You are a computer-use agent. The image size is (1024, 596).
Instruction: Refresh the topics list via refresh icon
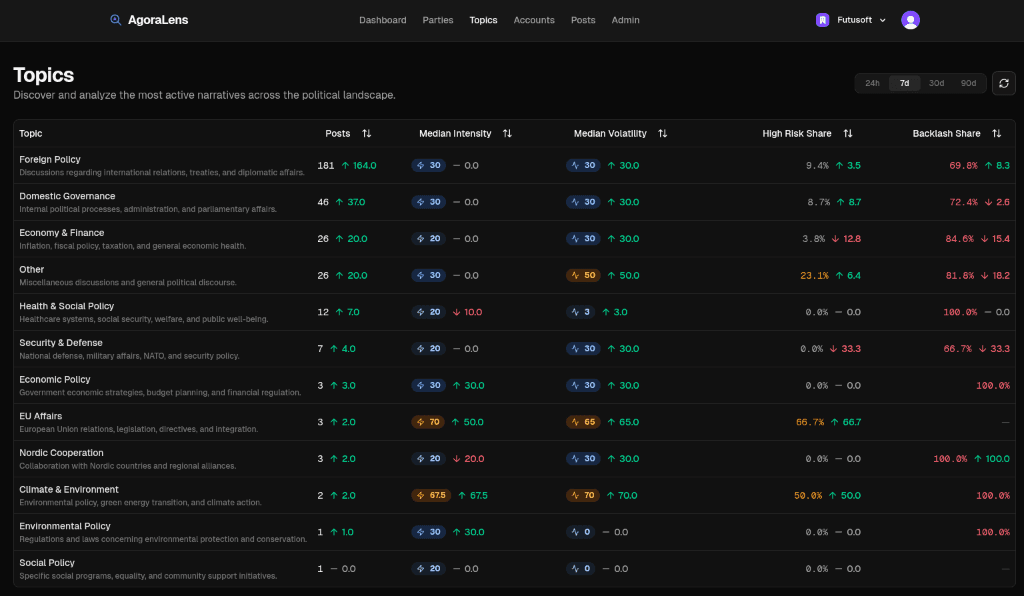pyautogui.click(x=1003, y=83)
